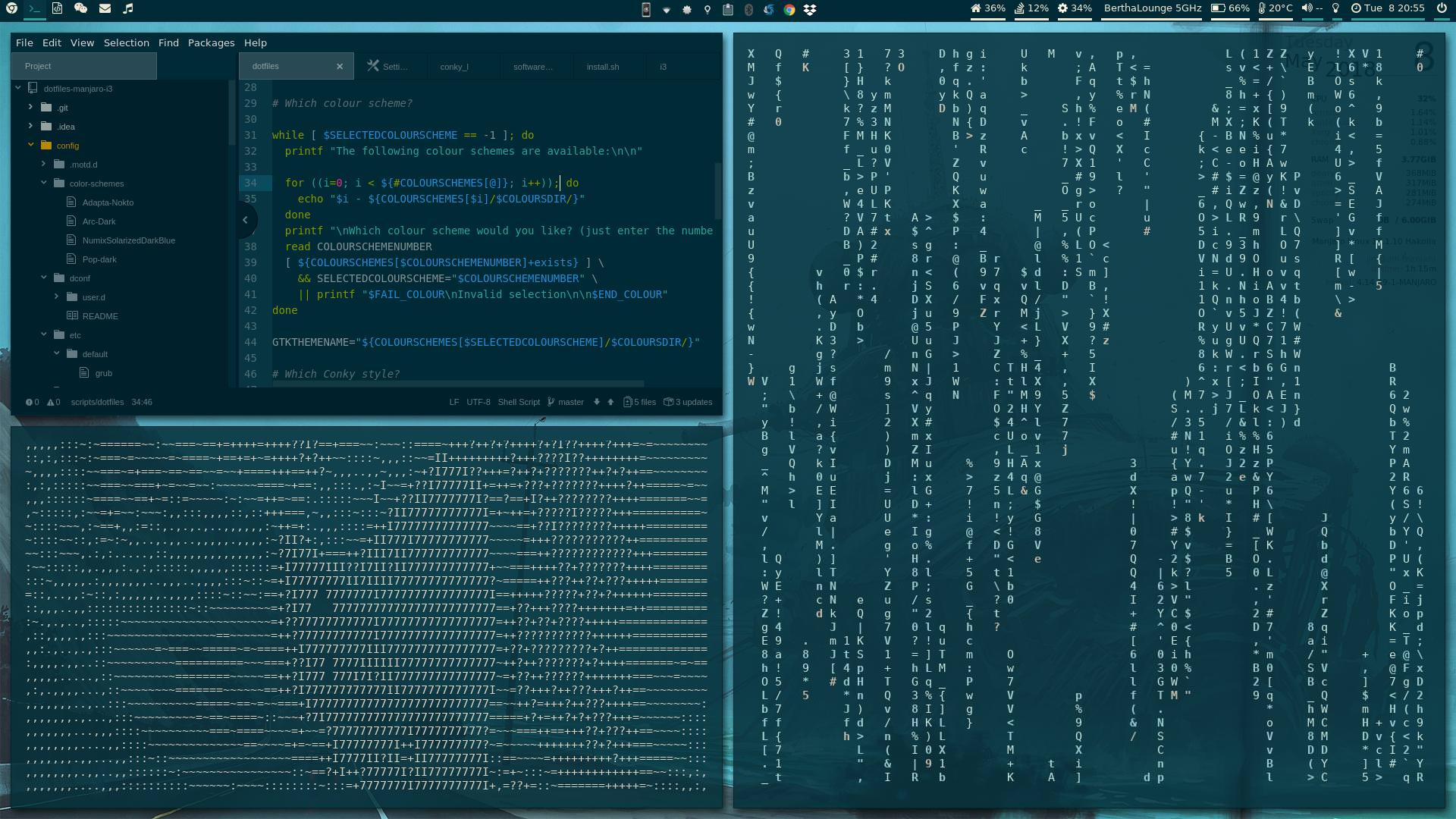Click the clipboard manager tray icon

pos(728,9)
